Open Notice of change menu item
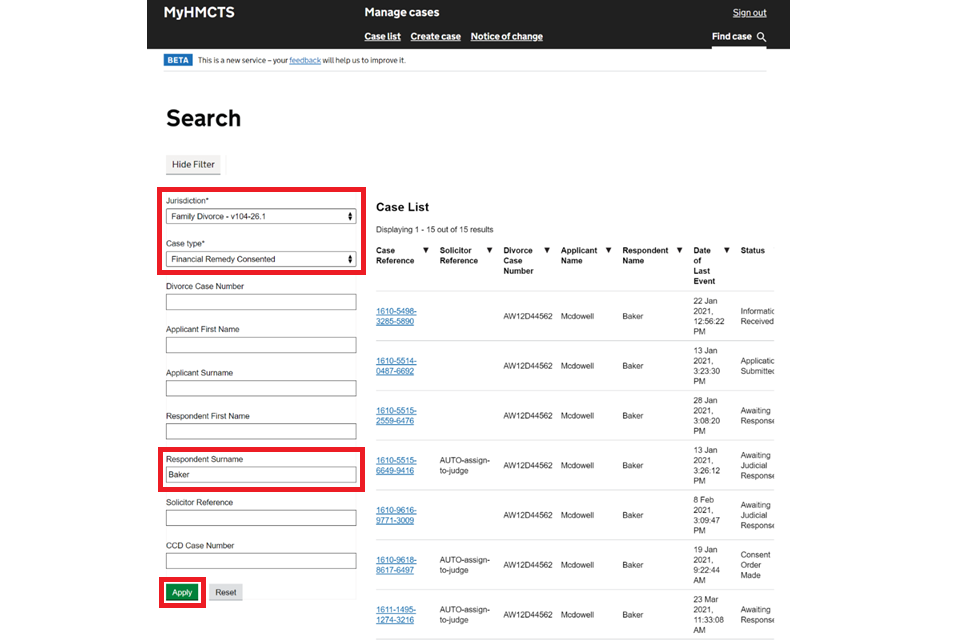This screenshot has width=960, height=640. click(506, 37)
